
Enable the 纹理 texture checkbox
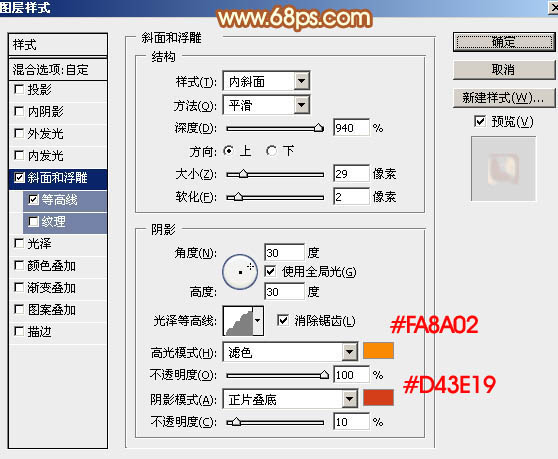(33, 222)
